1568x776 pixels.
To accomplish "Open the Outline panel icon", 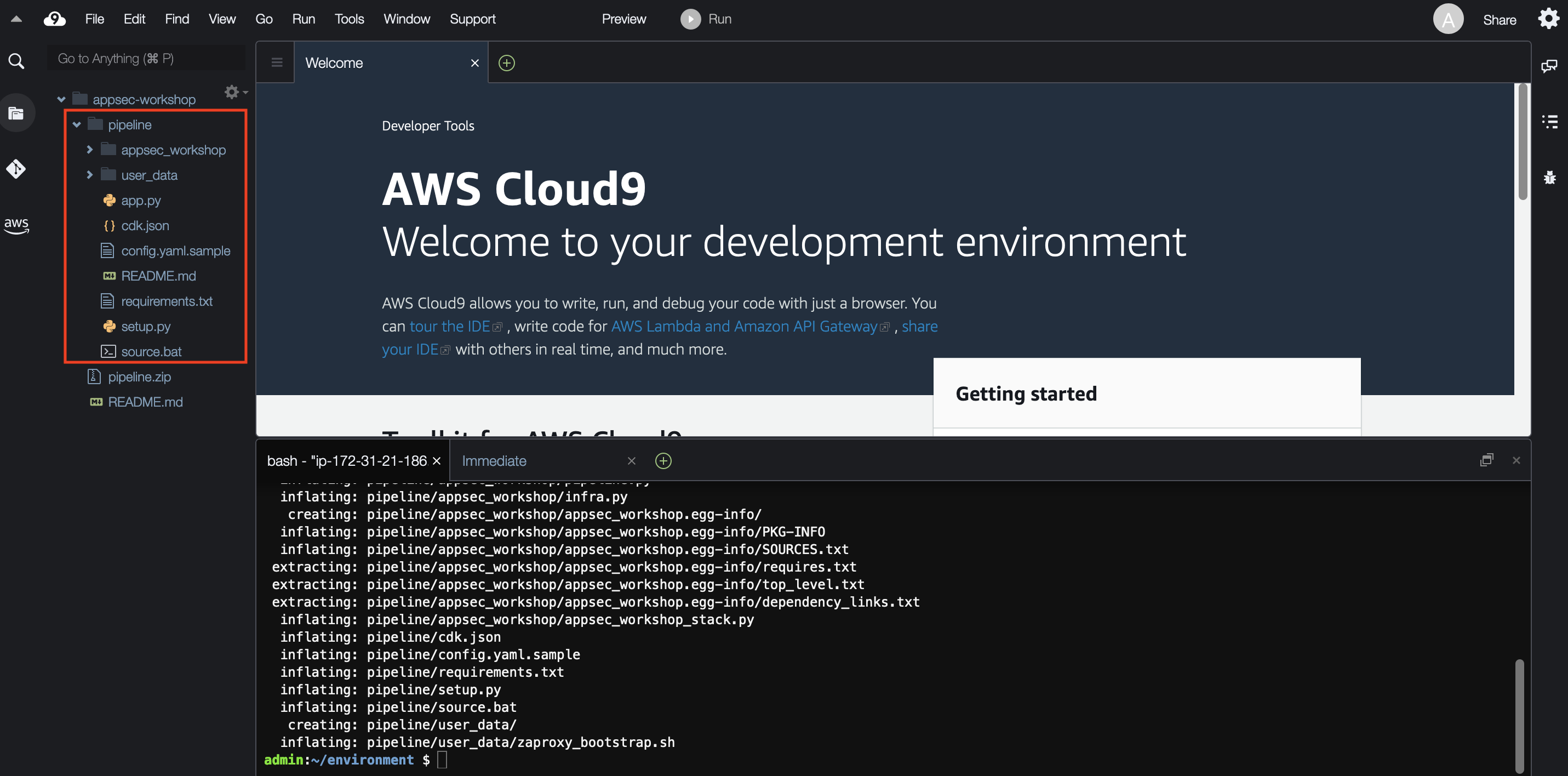I will tap(1549, 121).
